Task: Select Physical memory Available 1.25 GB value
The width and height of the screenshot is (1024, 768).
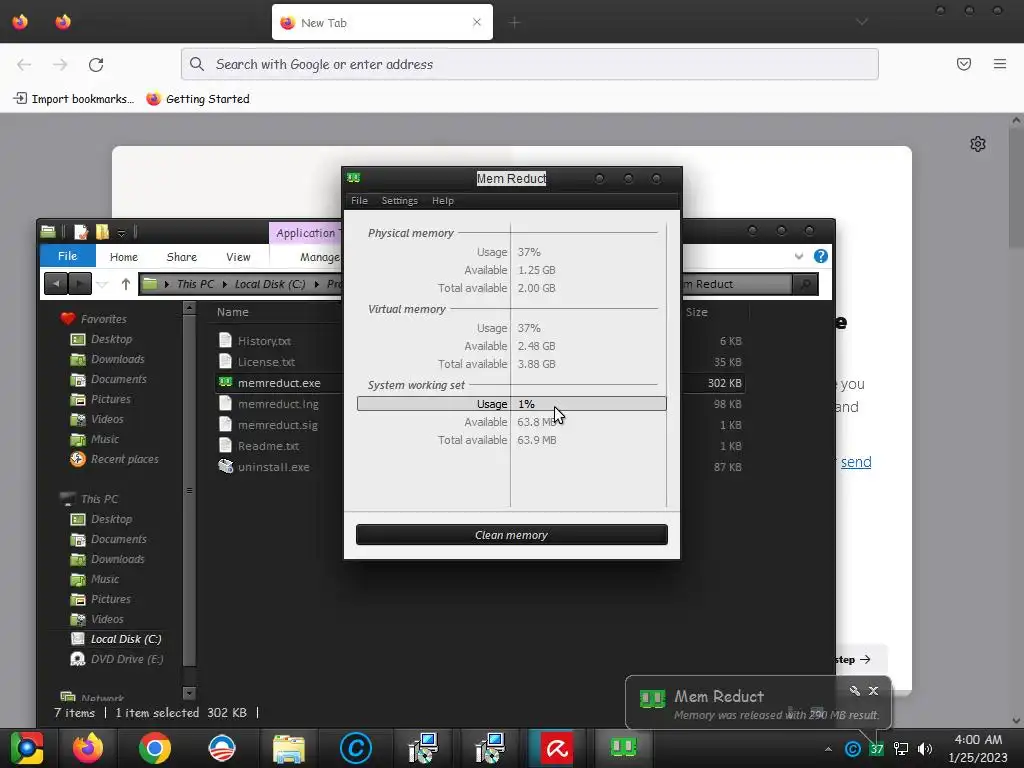Action: [536, 270]
